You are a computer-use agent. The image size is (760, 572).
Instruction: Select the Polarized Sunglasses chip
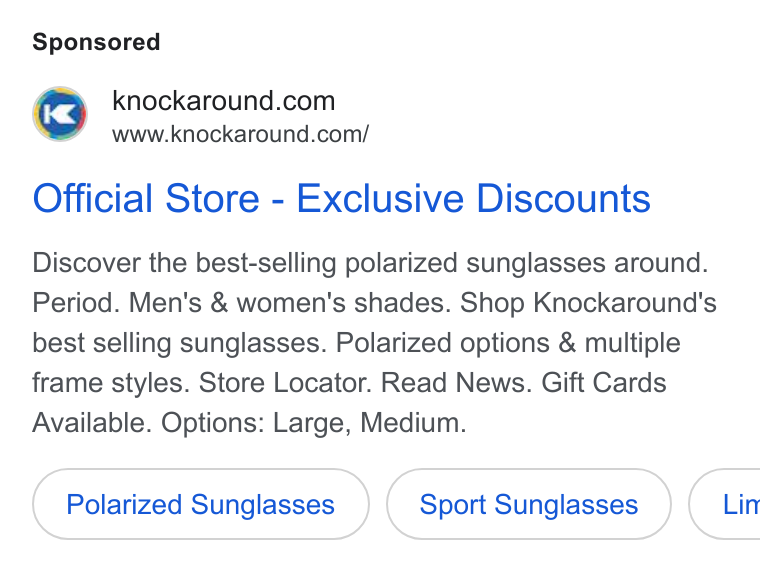[201, 504]
